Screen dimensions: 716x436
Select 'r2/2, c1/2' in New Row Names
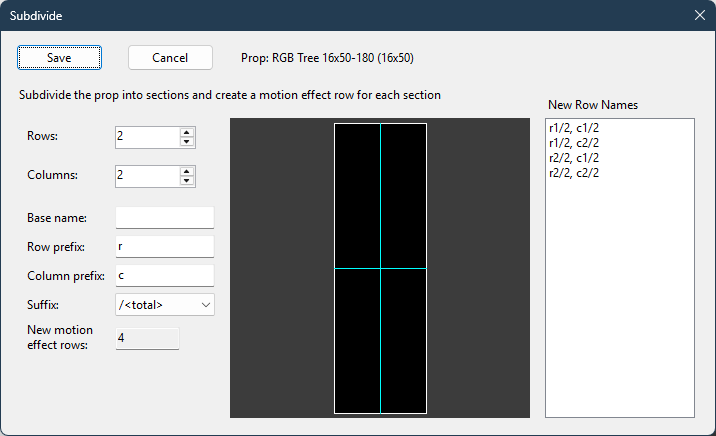click(574, 158)
